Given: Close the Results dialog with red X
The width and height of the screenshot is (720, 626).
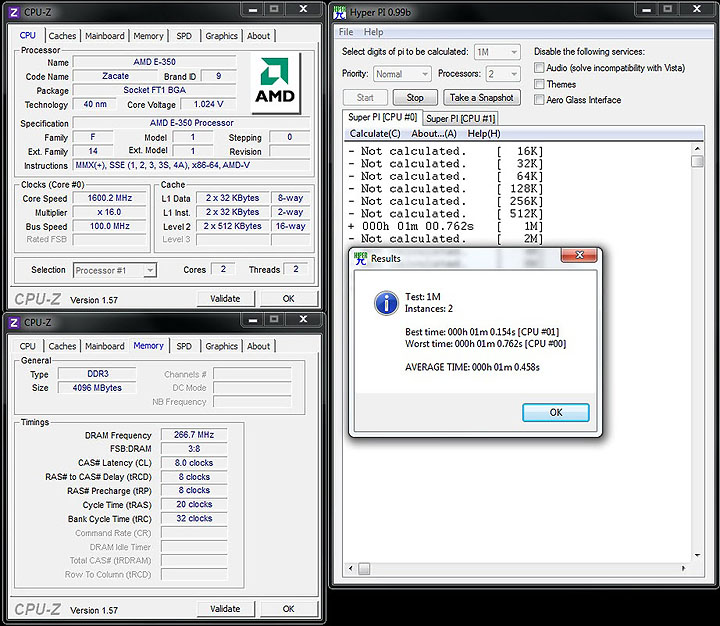Looking at the screenshot, I should pyautogui.click(x=579, y=255).
